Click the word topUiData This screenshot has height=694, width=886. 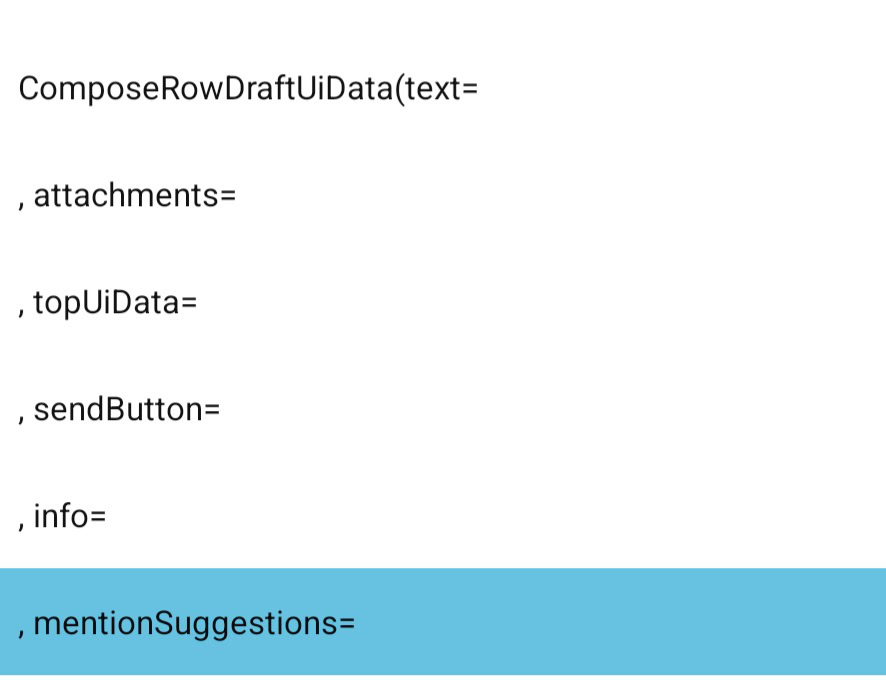105,302
